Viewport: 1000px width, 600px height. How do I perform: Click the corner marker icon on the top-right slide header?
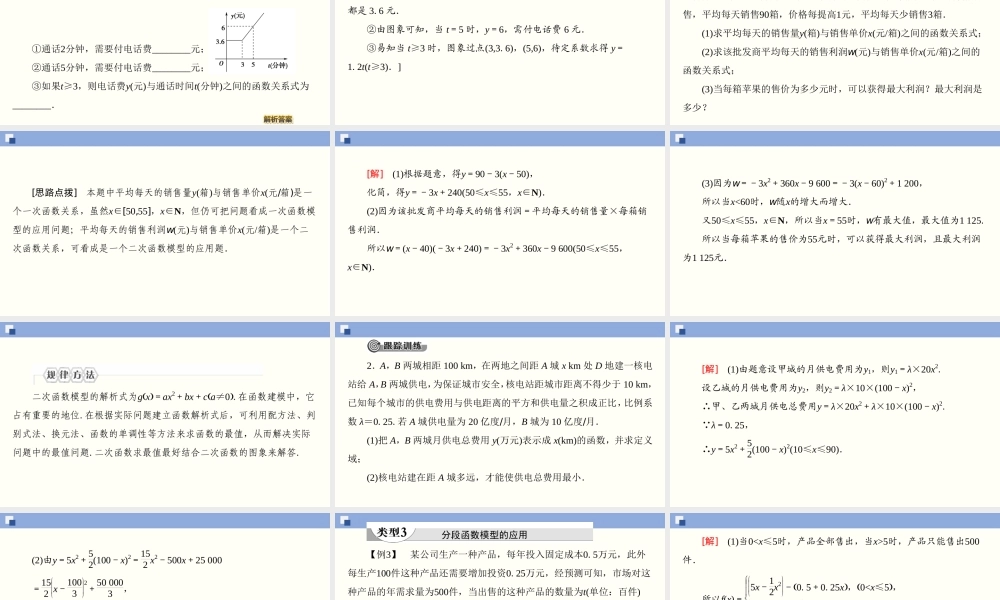click(678, 138)
